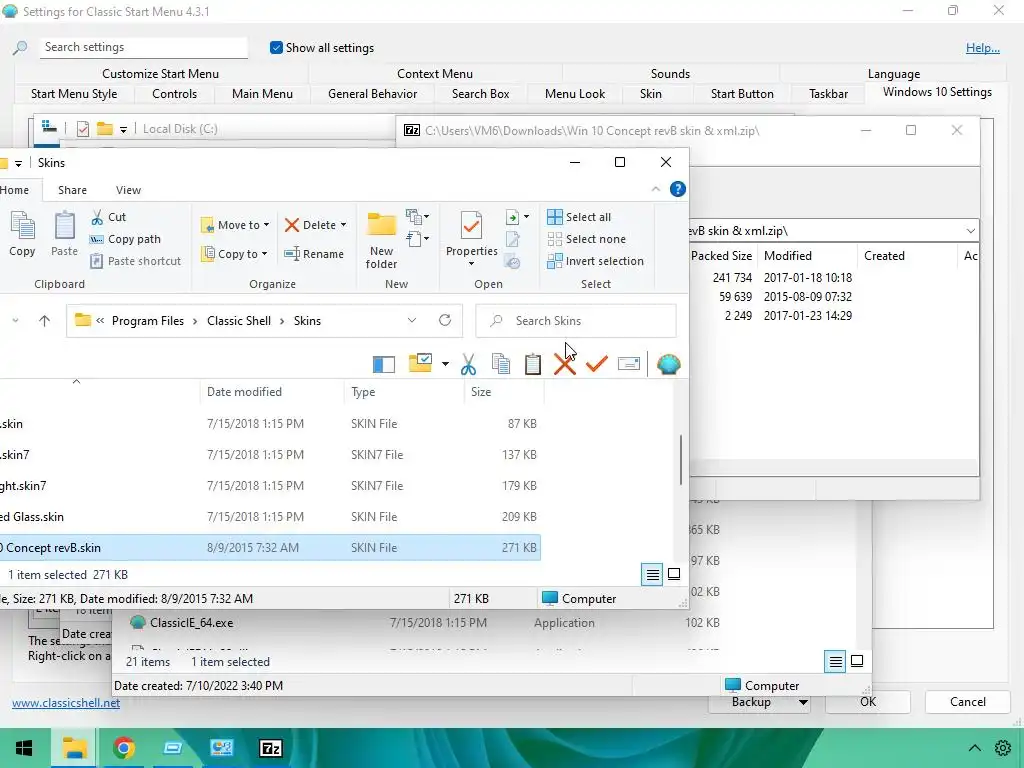Image resolution: width=1024 pixels, height=768 pixels.
Task: Click the Skins file list scrollbar
Action: (680, 460)
